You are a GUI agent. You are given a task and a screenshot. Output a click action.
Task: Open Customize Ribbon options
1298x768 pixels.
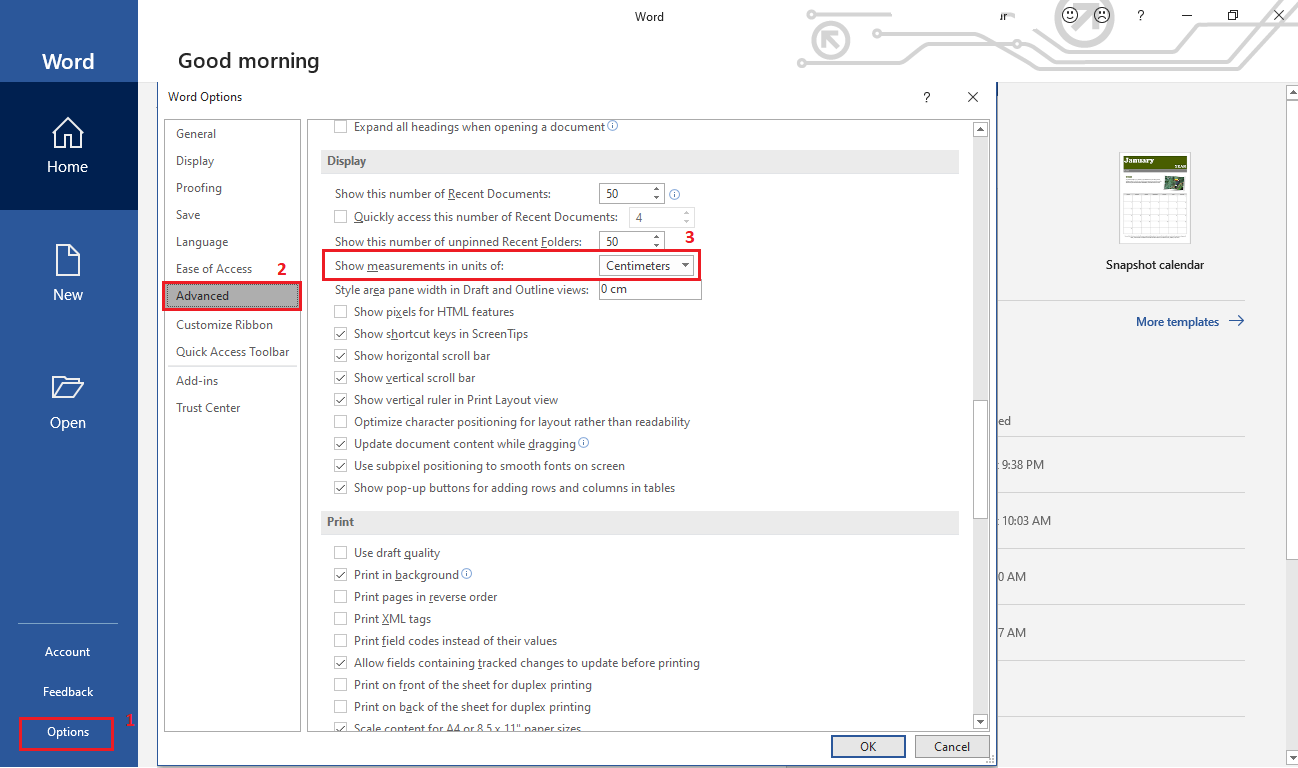pos(232,325)
